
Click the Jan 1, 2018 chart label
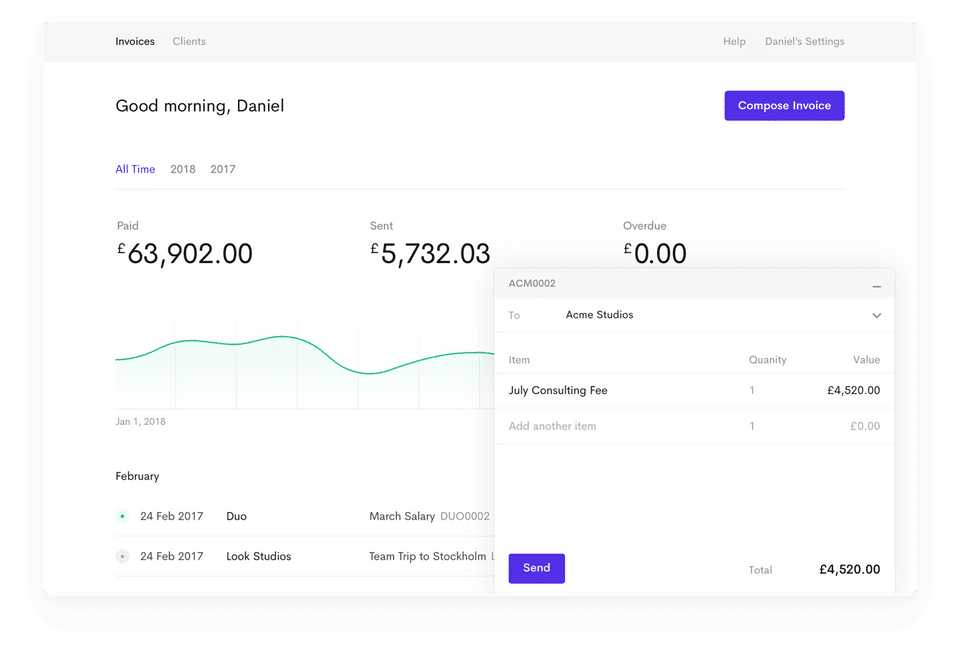tap(140, 421)
